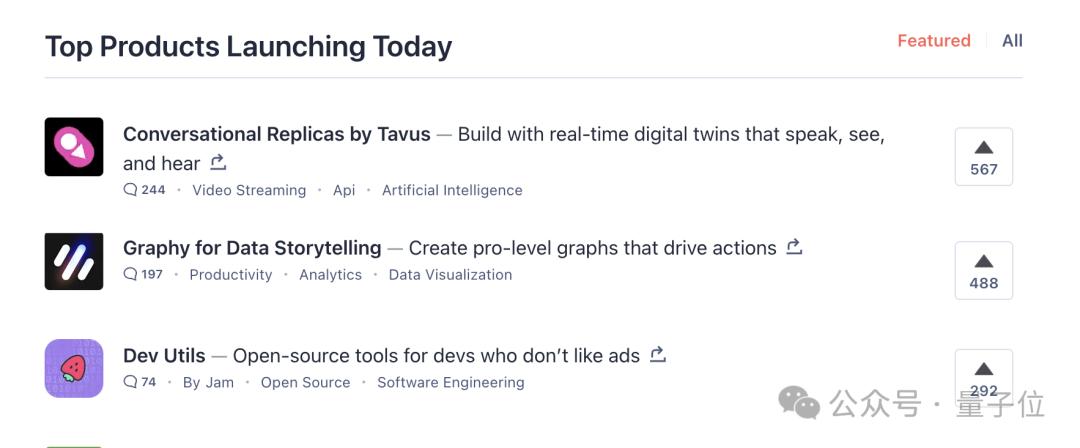The height and width of the screenshot is (448, 1080).
Task: View 197 comments on Graphy
Action: pyautogui.click(x=143, y=274)
